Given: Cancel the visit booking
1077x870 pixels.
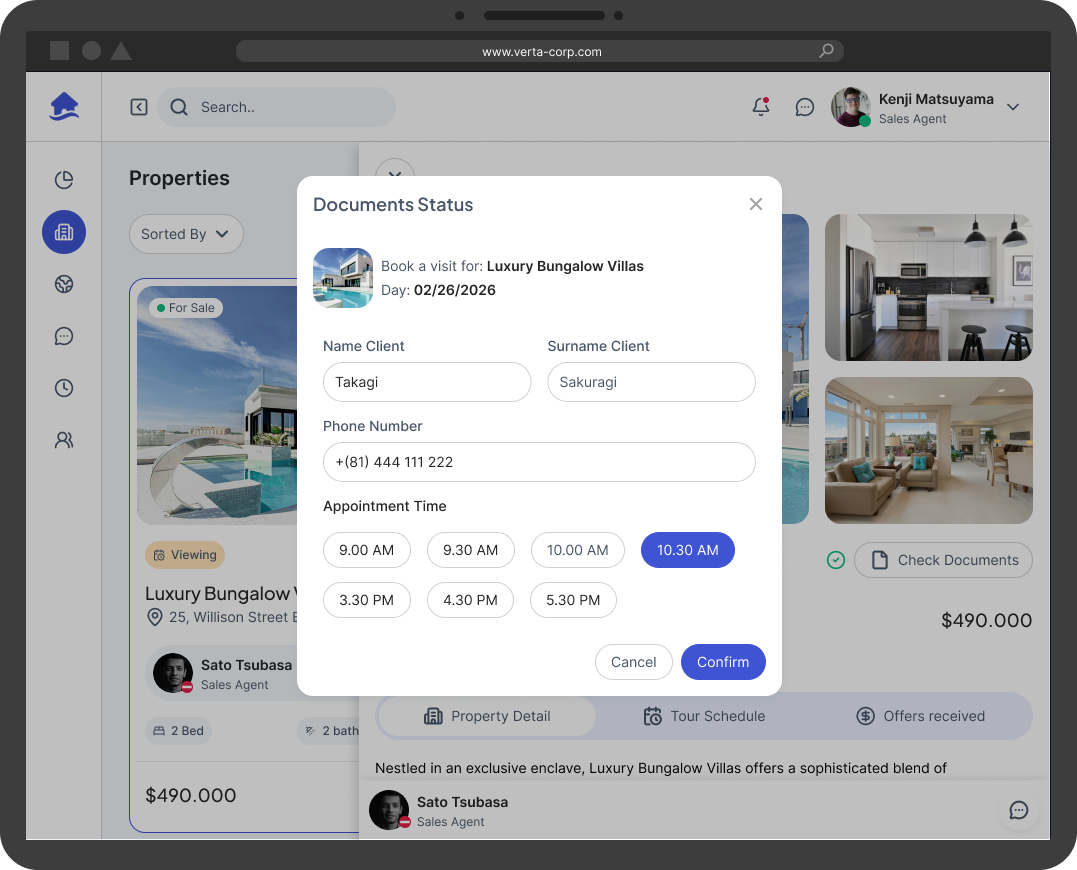Looking at the screenshot, I should (633, 662).
